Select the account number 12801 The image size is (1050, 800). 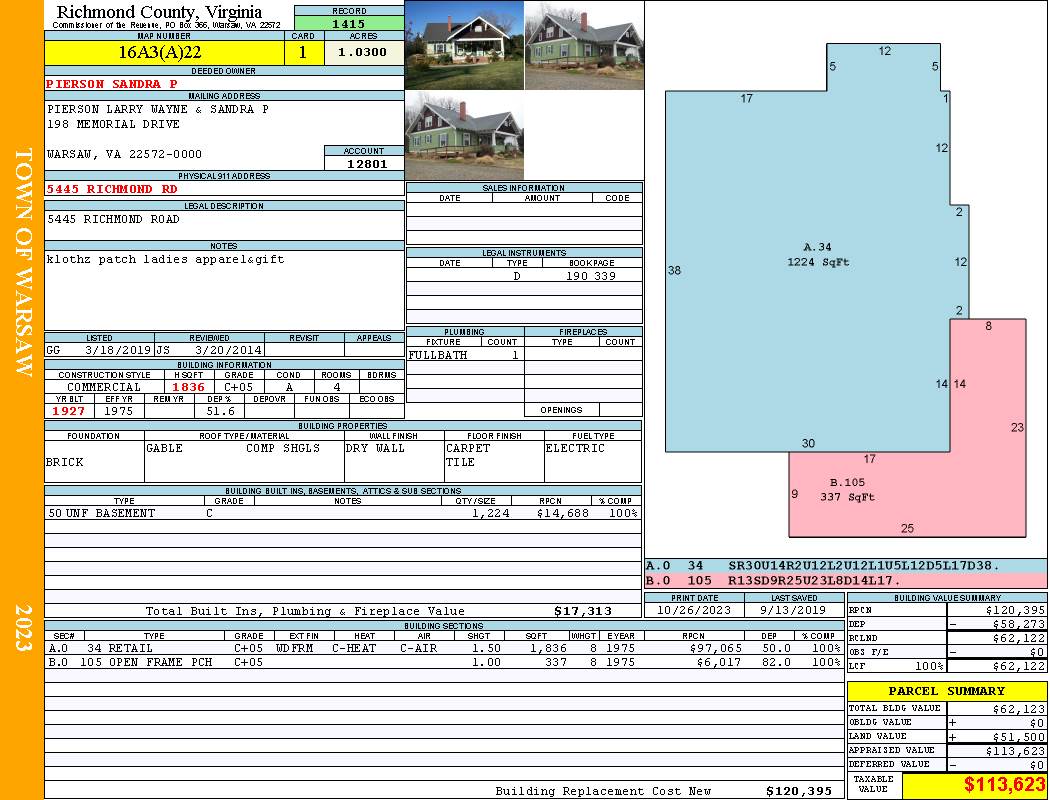(367, 163)
